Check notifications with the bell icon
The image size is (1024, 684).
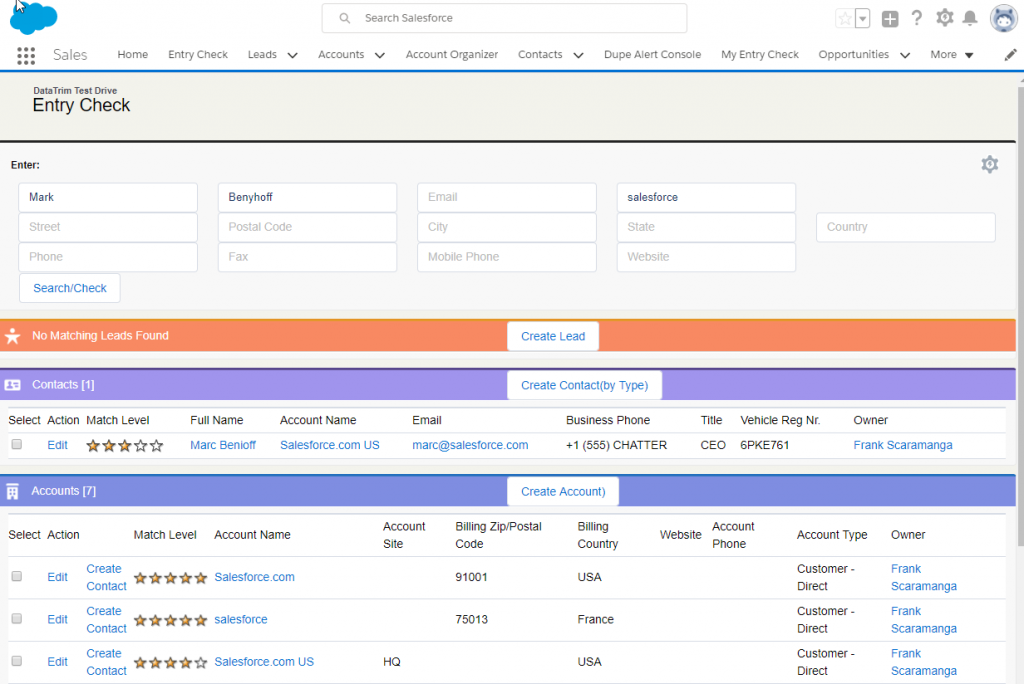pyautogui.click(x=968, y=18)
